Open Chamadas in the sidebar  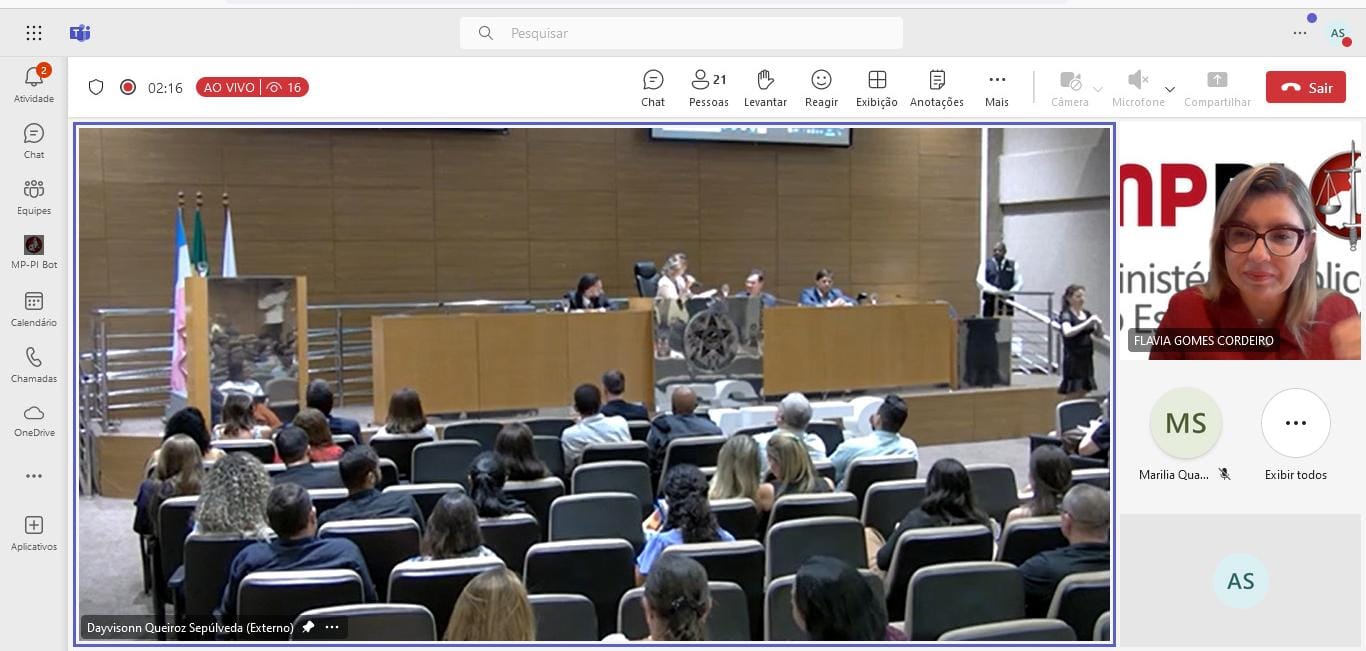pos(34,365)
